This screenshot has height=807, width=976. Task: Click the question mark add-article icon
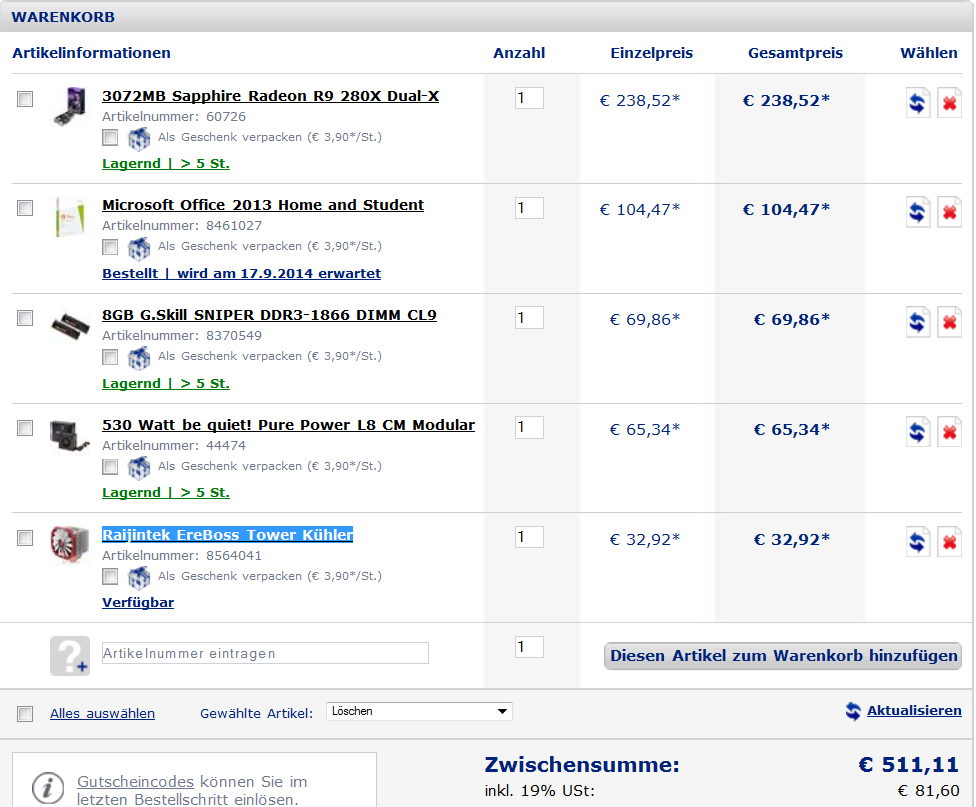tap(70, 655)
